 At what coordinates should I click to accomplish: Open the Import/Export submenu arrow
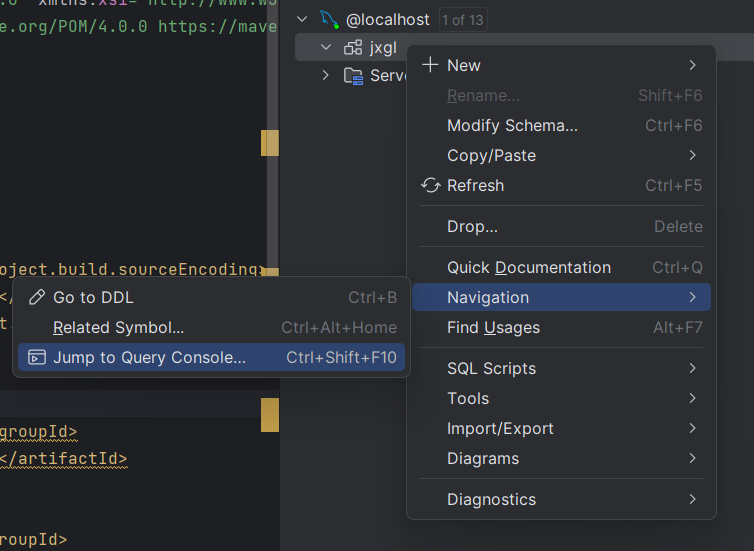click(x=692, y=428)
